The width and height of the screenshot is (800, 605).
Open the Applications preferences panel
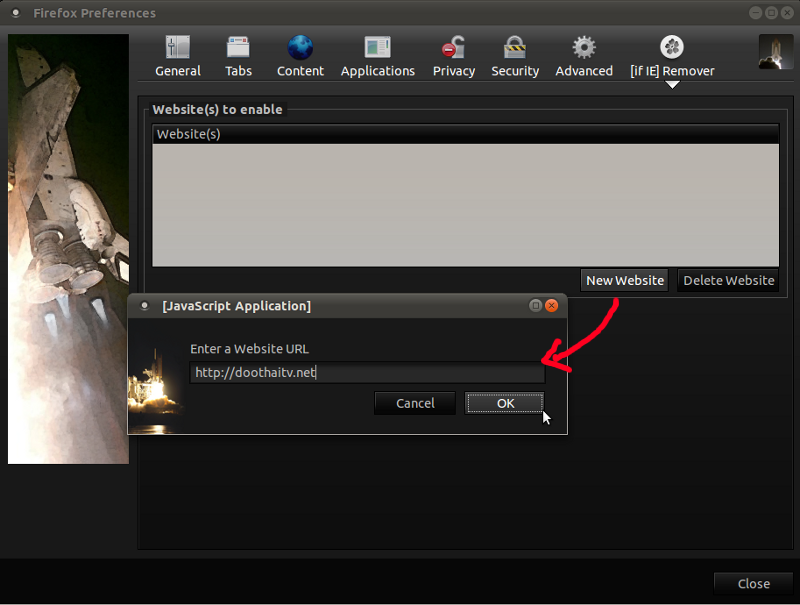click(x=377, y=56)
